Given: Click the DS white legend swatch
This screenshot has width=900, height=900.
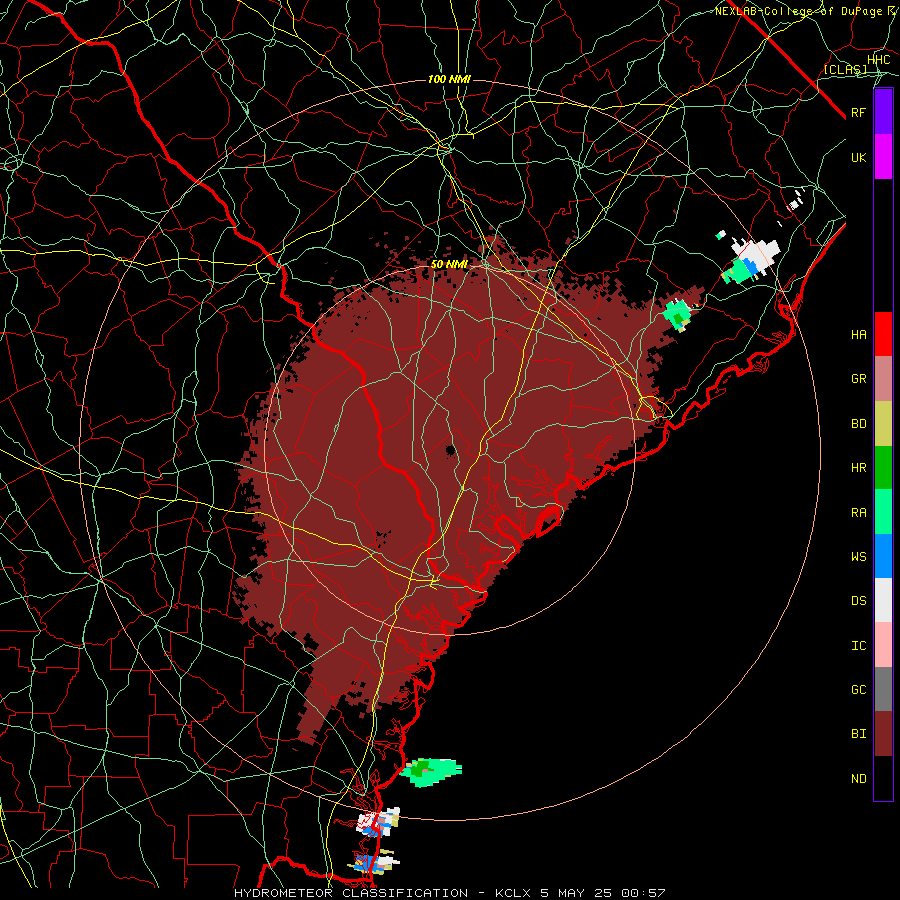Looking at the screenshot, I should (883, 600).
